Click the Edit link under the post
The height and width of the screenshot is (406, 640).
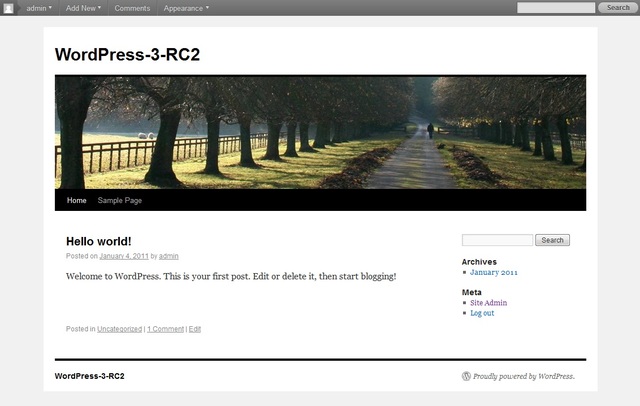coord(195,329)
